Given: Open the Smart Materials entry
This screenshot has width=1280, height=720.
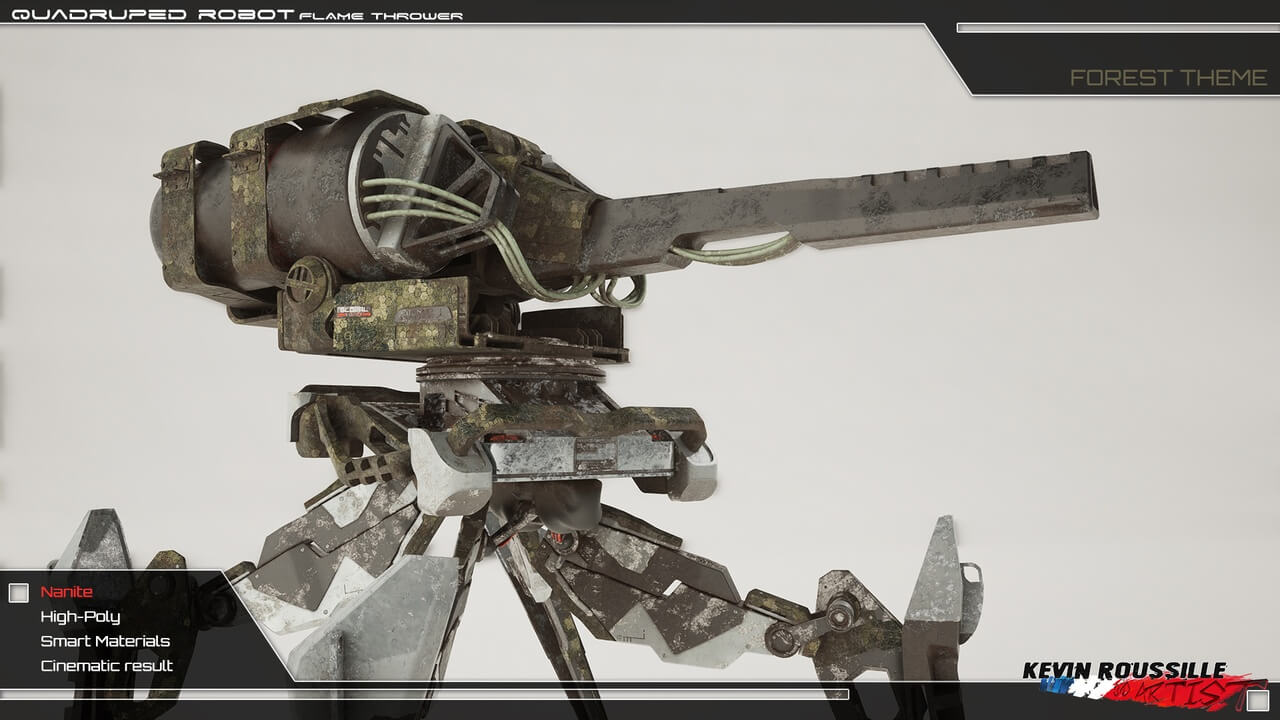Looking at the screenshot, I should [105, 641].
